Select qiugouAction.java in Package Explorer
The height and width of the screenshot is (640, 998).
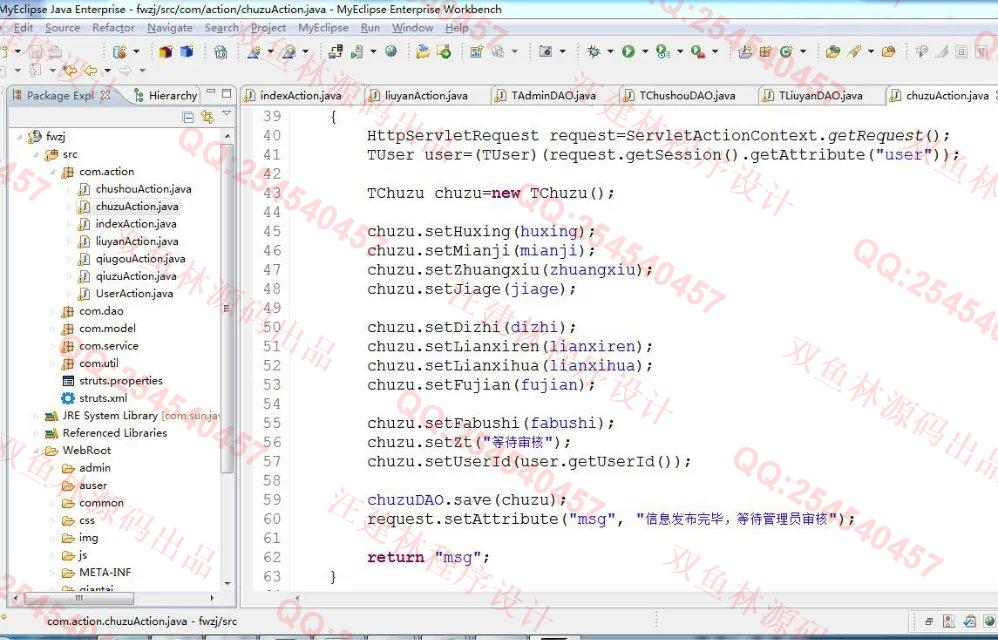pos(140,259)
